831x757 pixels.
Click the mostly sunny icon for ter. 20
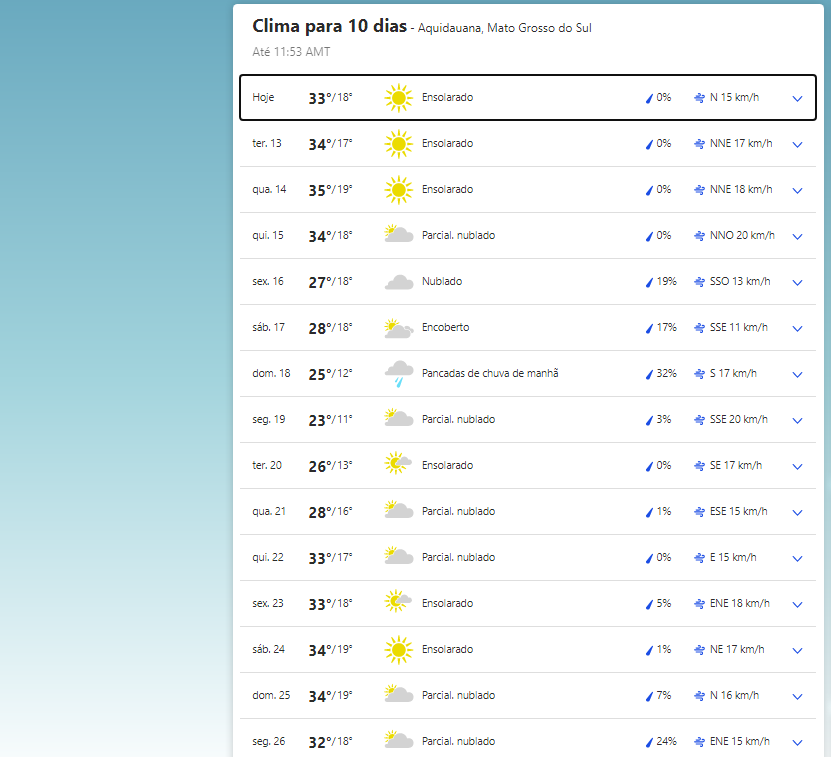click(x=398, y=466)
